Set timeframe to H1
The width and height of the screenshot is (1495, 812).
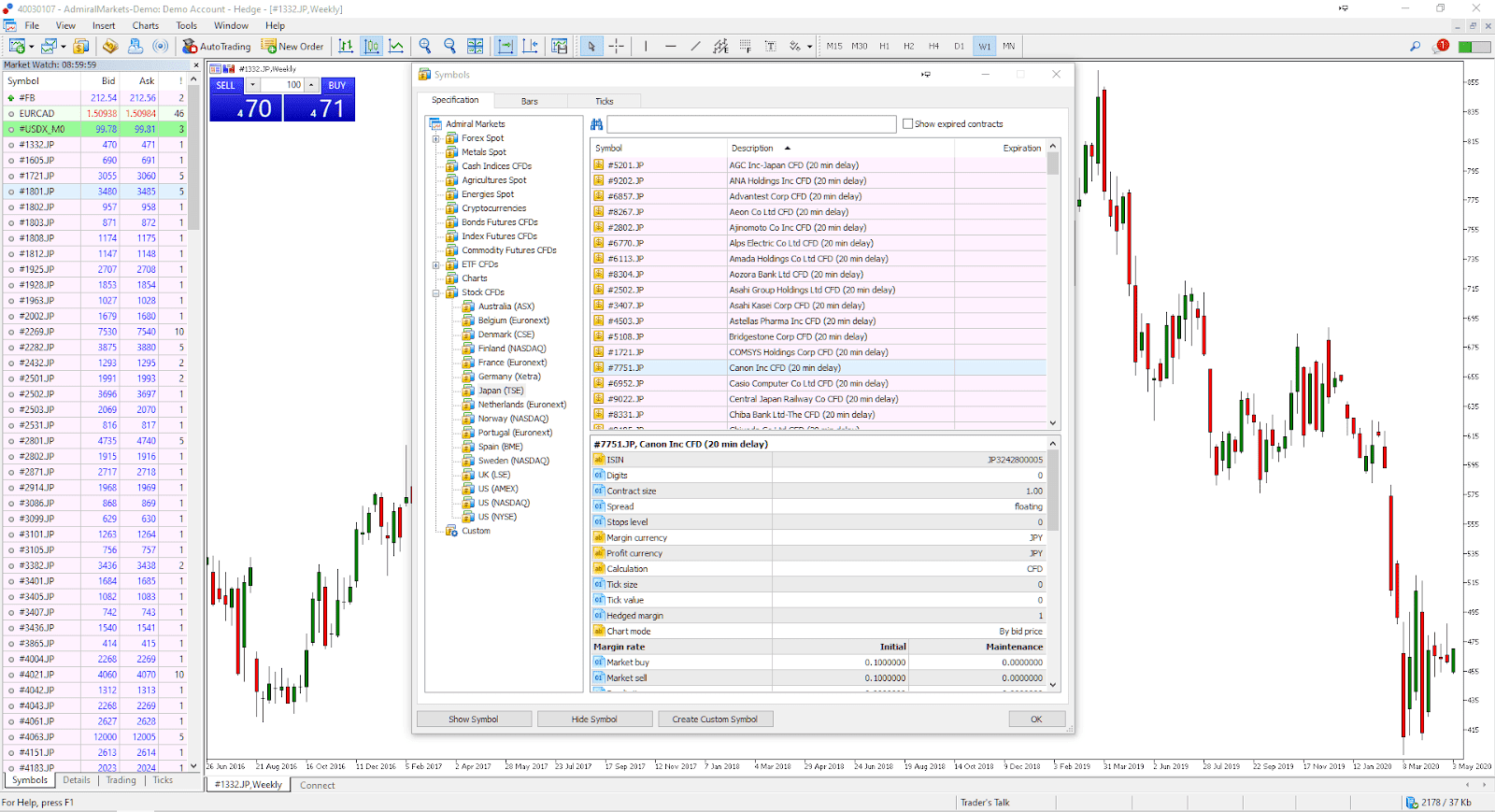(x=884, y=46)
